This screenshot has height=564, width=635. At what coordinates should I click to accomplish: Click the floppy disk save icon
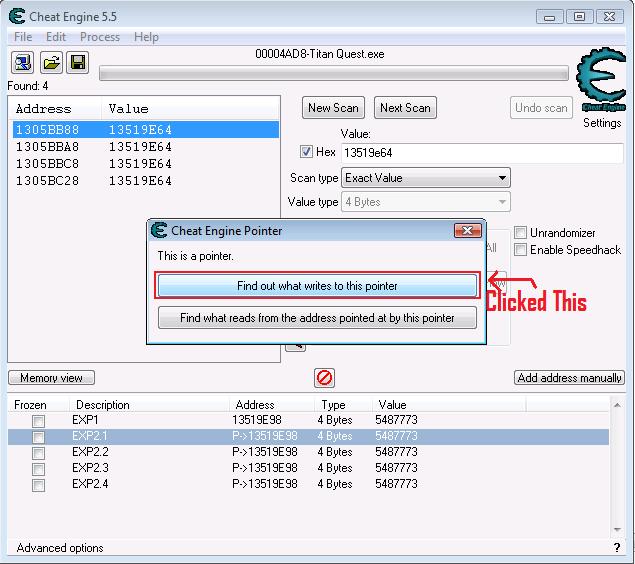77,63
